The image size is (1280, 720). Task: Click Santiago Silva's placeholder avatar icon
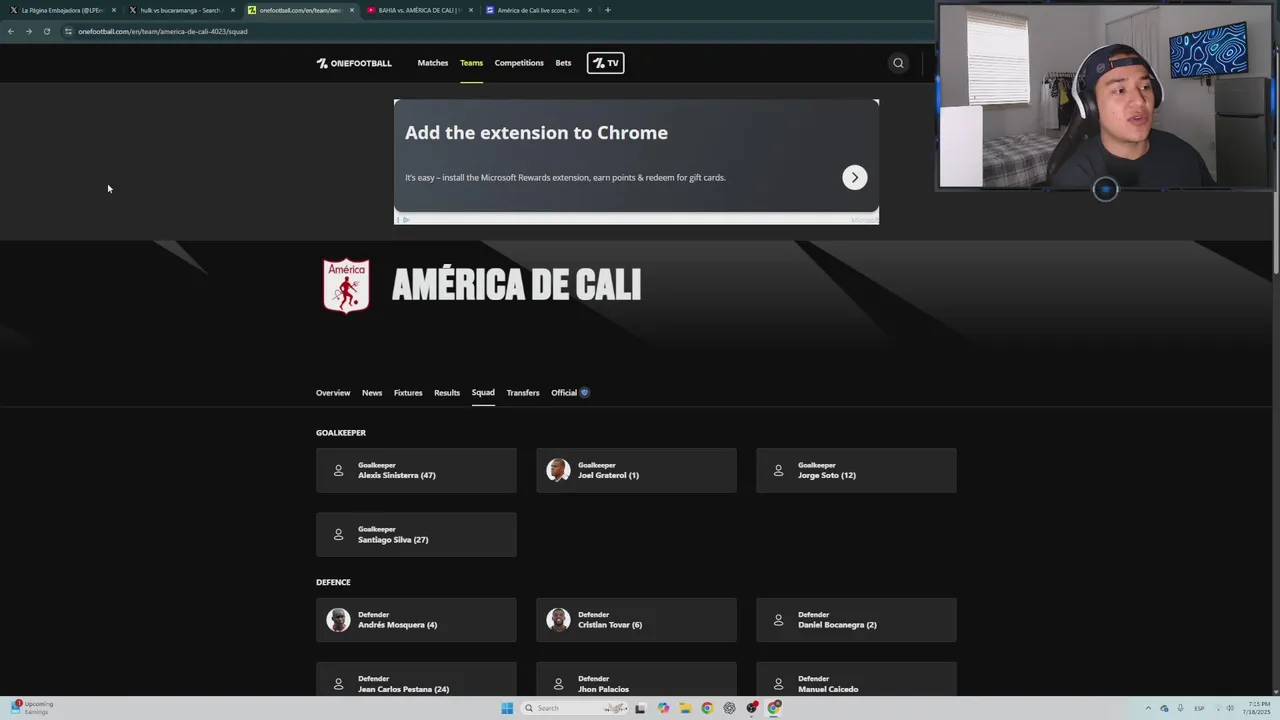(x=338, y=535)
